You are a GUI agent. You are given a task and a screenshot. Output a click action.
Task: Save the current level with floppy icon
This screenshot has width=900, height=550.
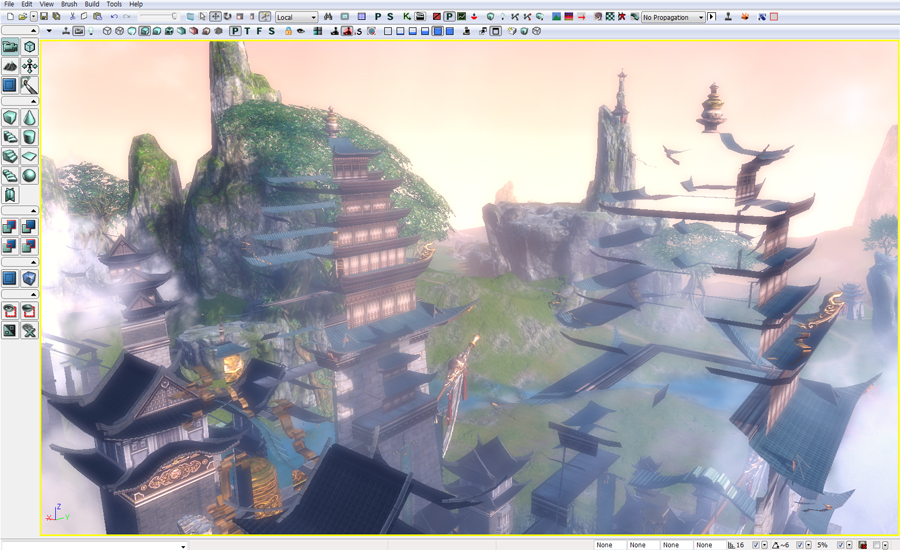click(x=44, y=17)
